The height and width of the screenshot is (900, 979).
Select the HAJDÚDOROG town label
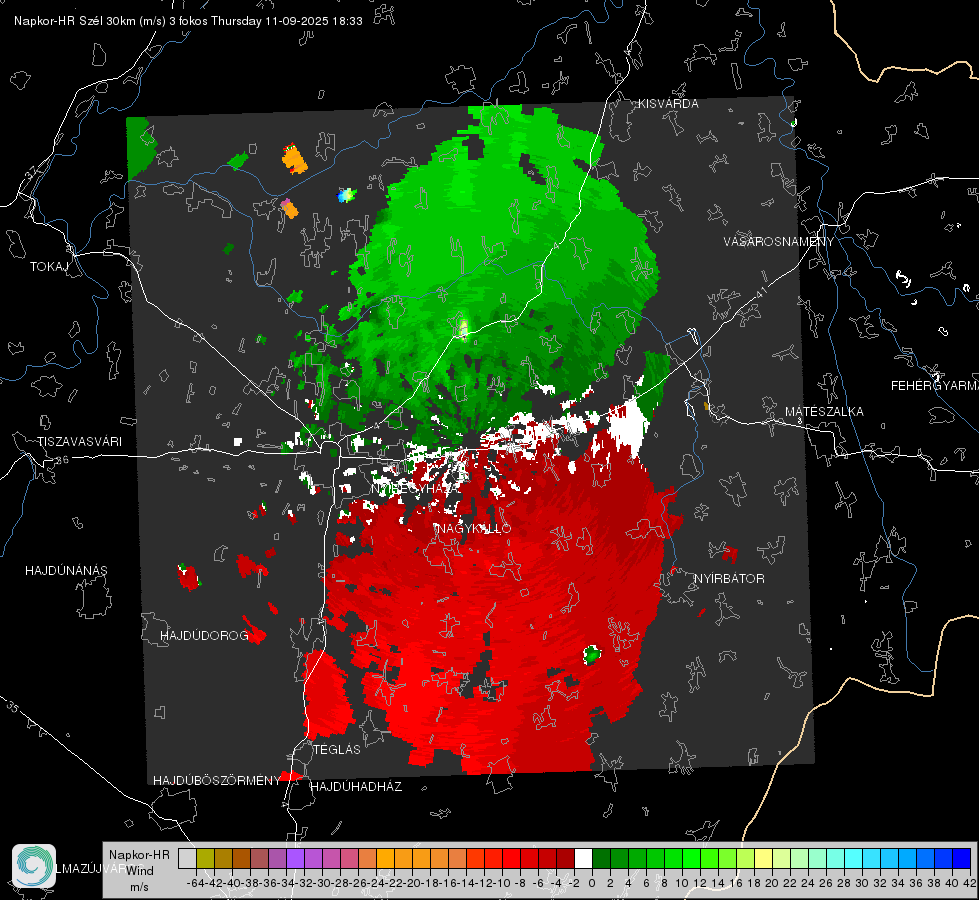click(204, 636)
